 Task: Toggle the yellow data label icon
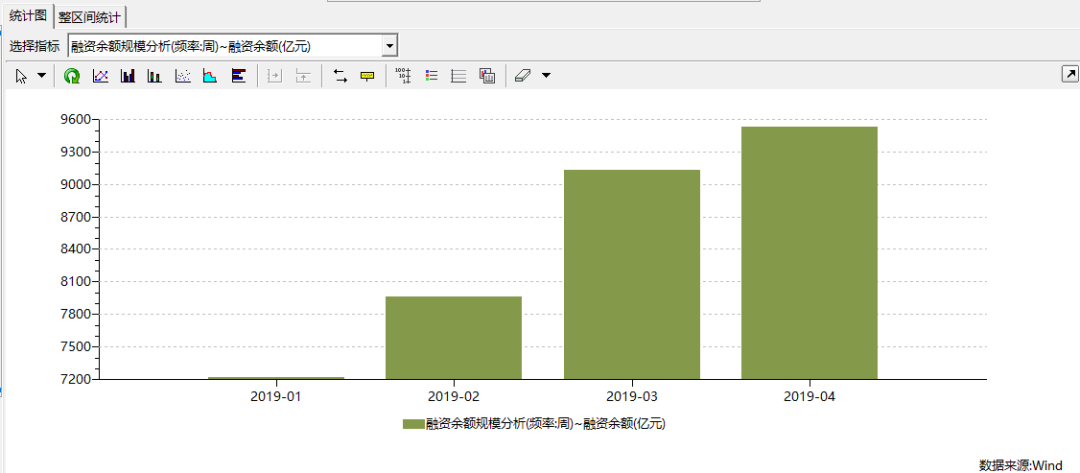point(367,76)
